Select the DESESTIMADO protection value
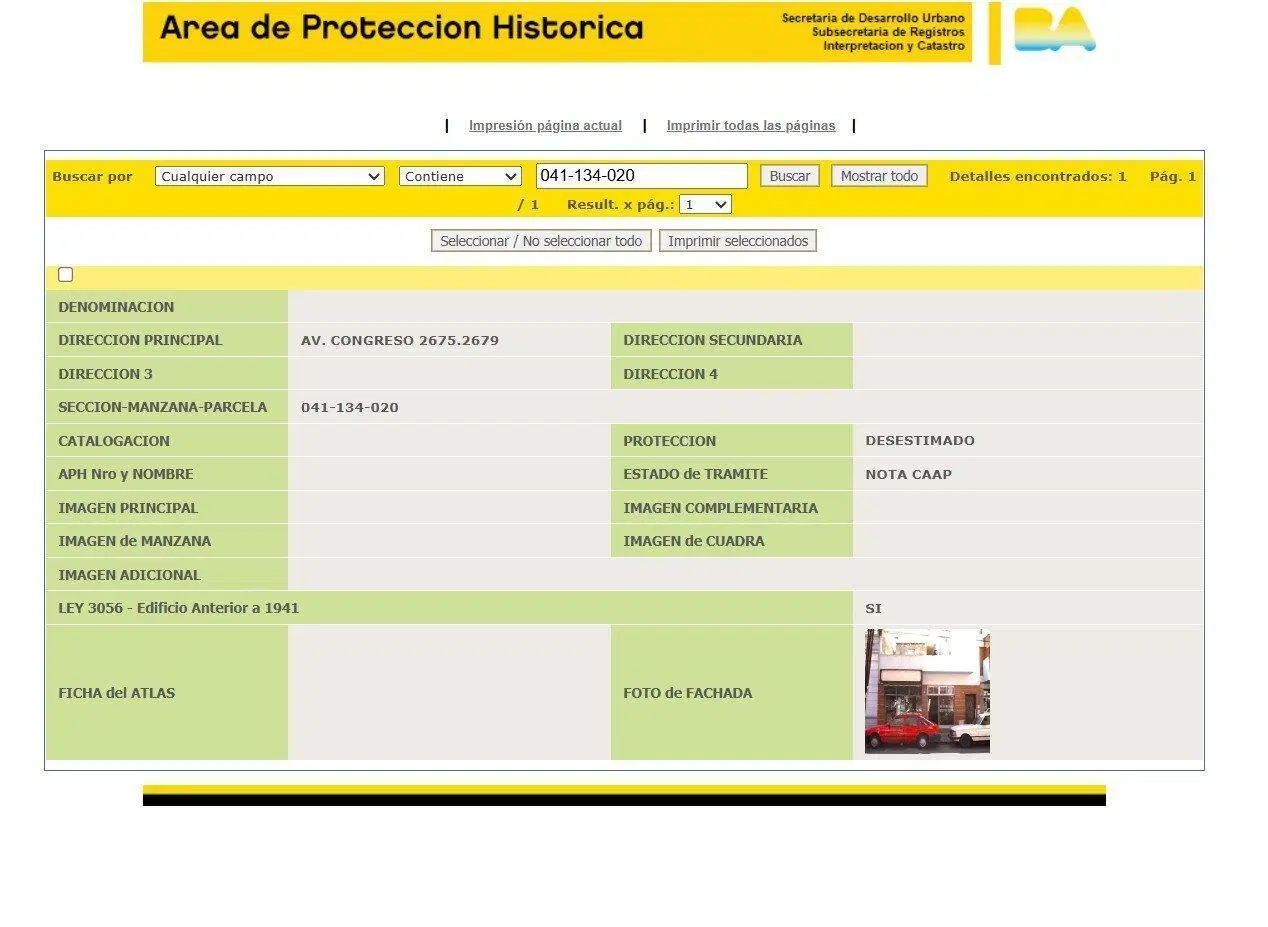This screenshot has height=927, width=1268. [x=920, y=441]
